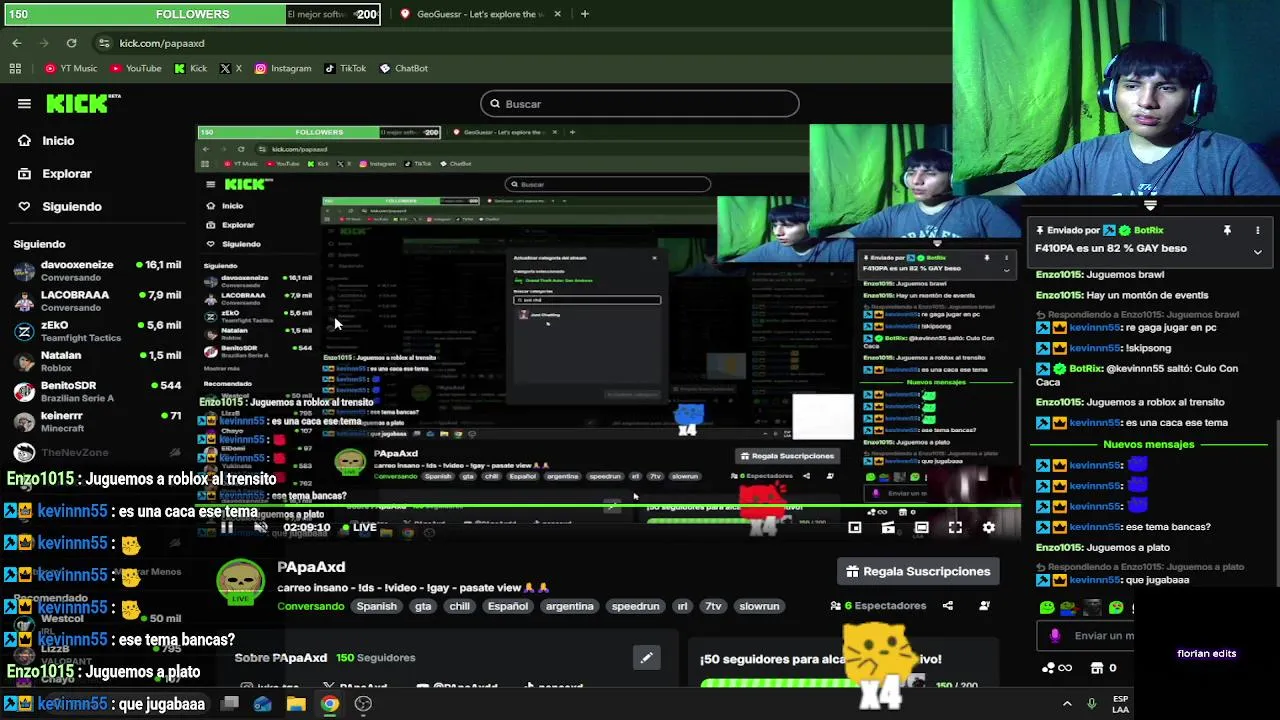Click the main player green progress line
1280x720 pixels.
pos(608,507)
